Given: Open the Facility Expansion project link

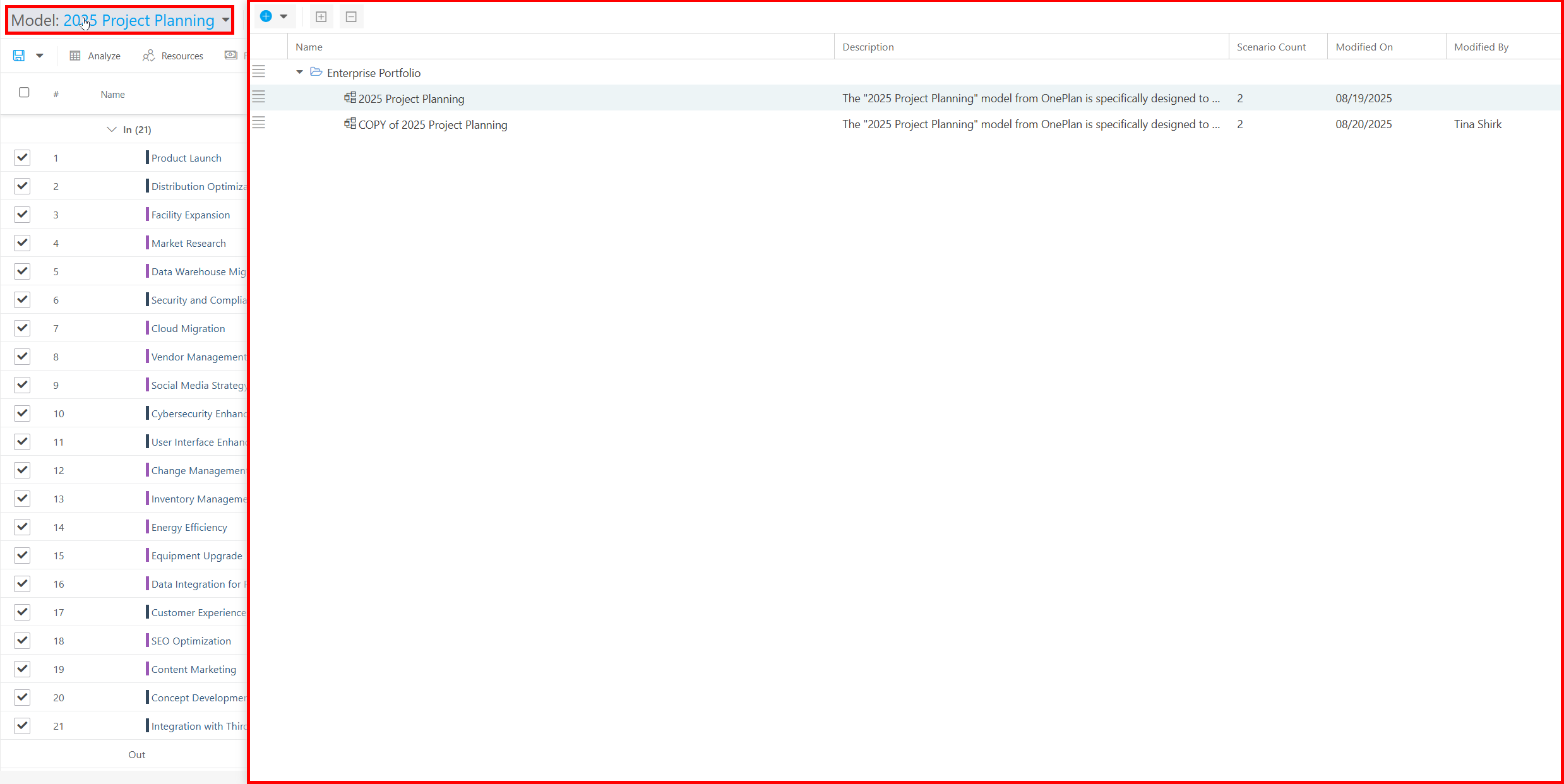Looking at the screenshot, I should pos(191,215).
